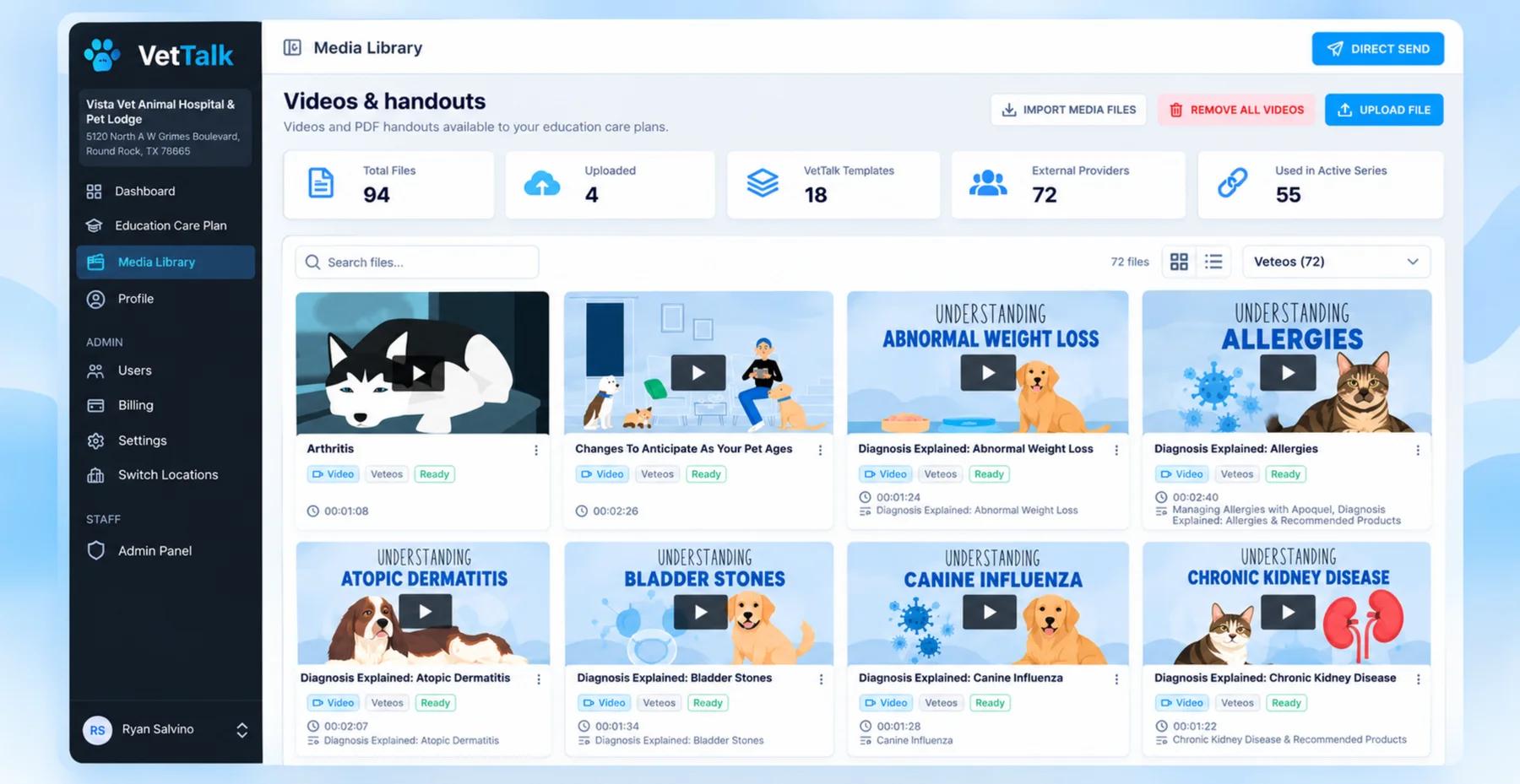The width and height of the screenshot is (1520, 784).
Task: Focus the Search files field
Action: click(417, 262)
